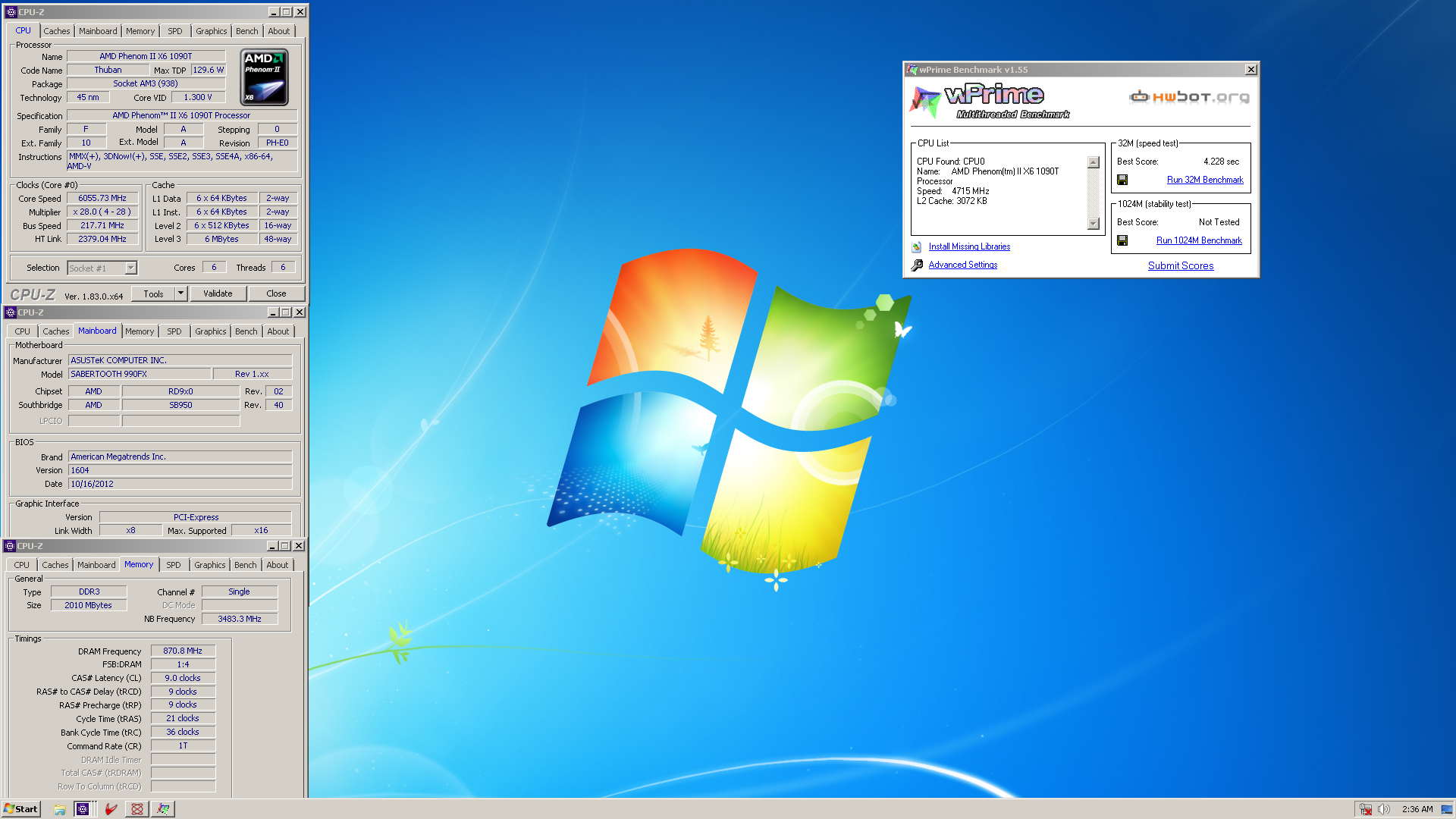Click the show desktop icon beside the clock

[x=1447, y=809]
